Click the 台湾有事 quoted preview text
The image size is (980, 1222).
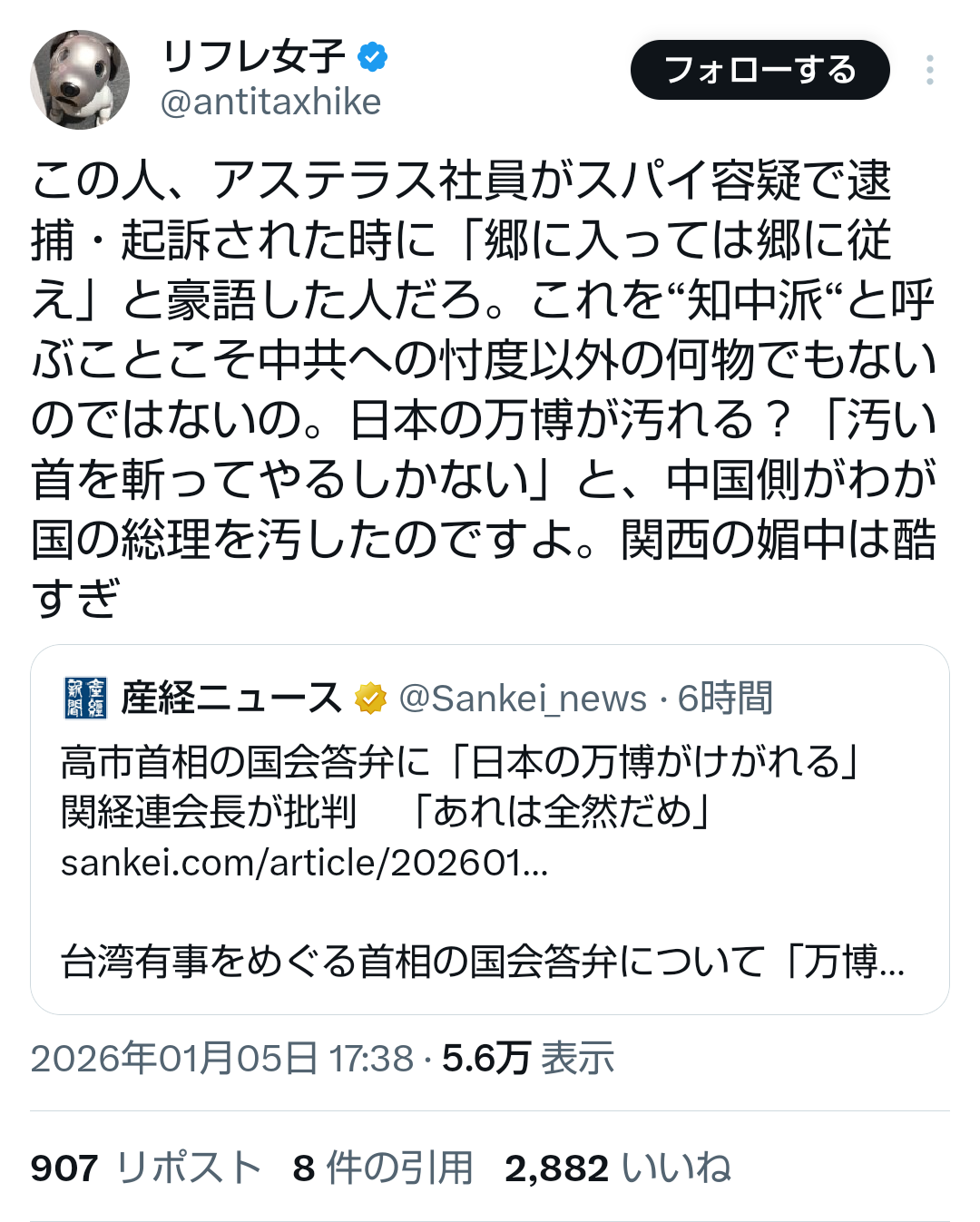click(482, 962)
